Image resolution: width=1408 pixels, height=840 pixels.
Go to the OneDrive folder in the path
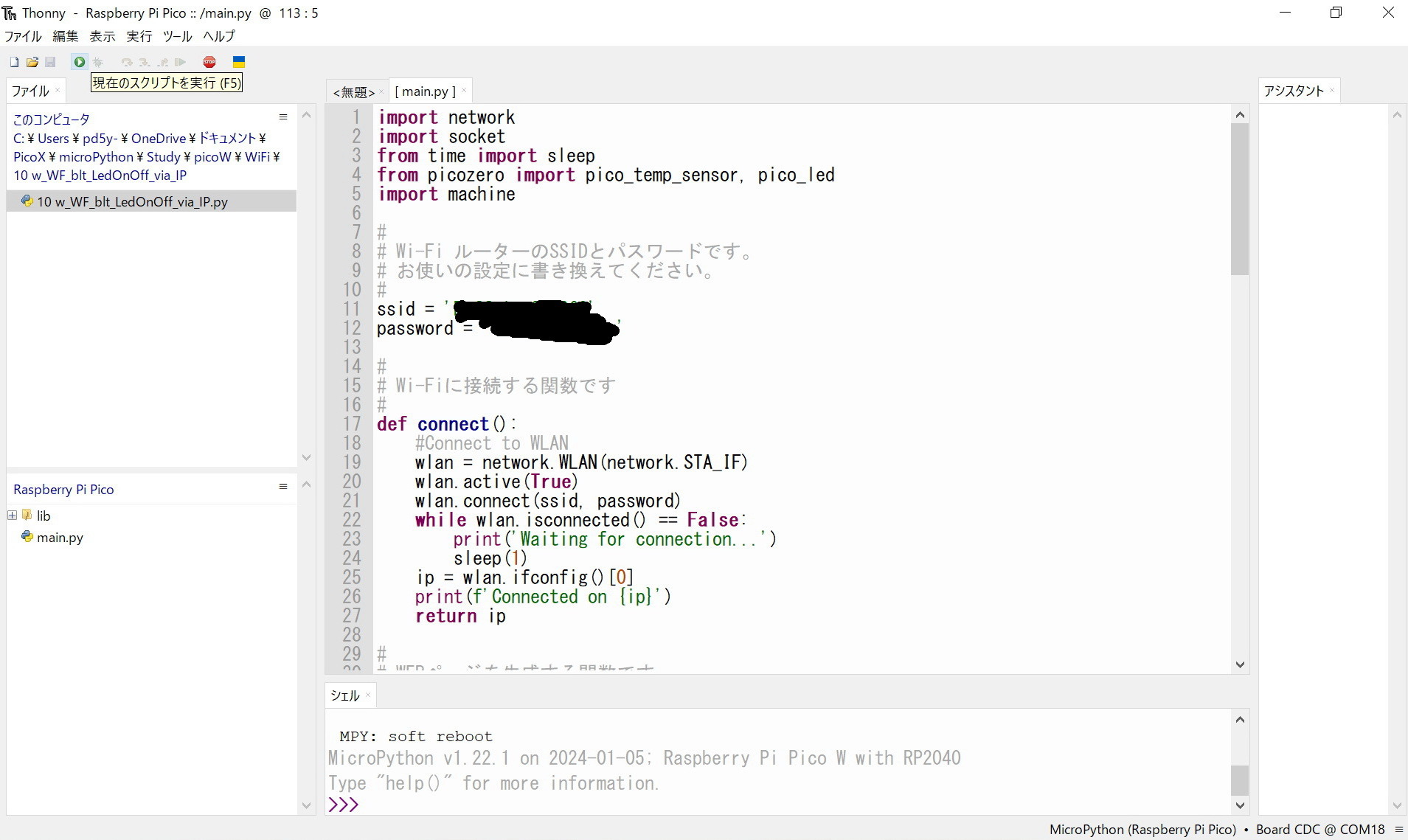pyautogui.click(x=159, y=138)
